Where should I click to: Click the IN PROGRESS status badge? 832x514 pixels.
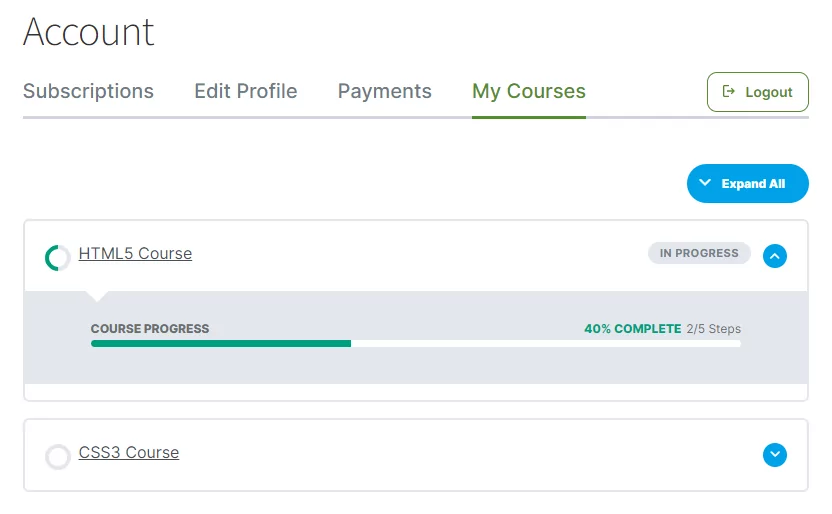[698, 254]
